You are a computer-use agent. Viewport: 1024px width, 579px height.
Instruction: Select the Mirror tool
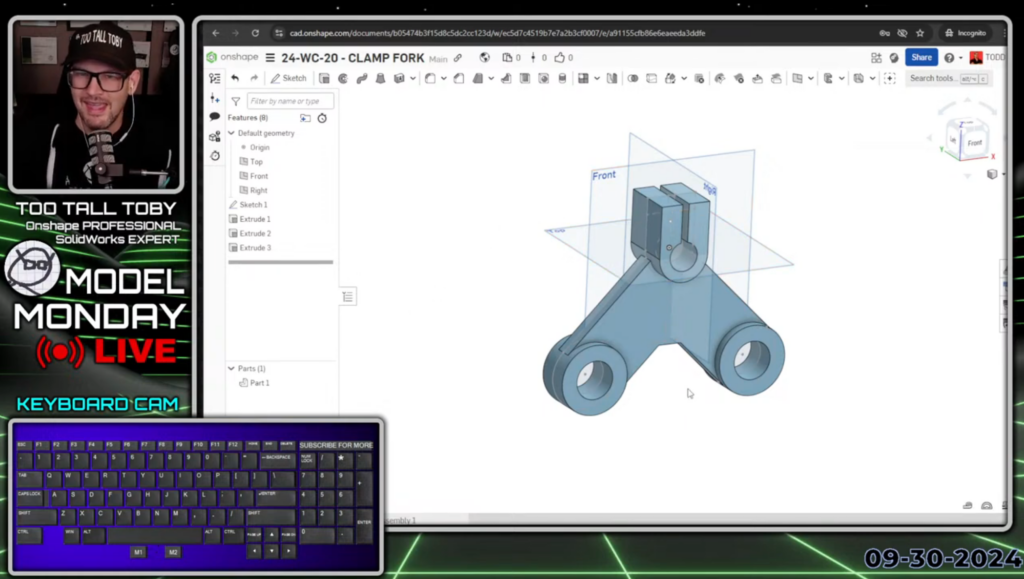click(612, 78)
